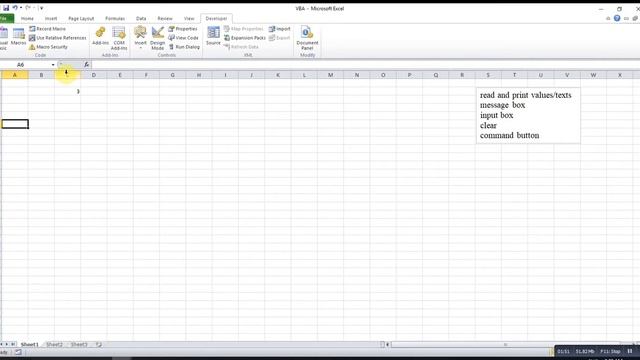This screenshot has height=360, width=640.
Task: Undo the last action from the quick access toolbar
Action: 15,8
